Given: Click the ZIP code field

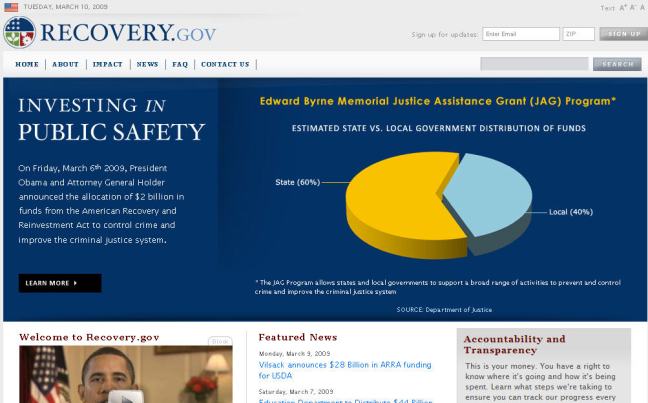Looking at the screenshot, I should pos(579,34).
